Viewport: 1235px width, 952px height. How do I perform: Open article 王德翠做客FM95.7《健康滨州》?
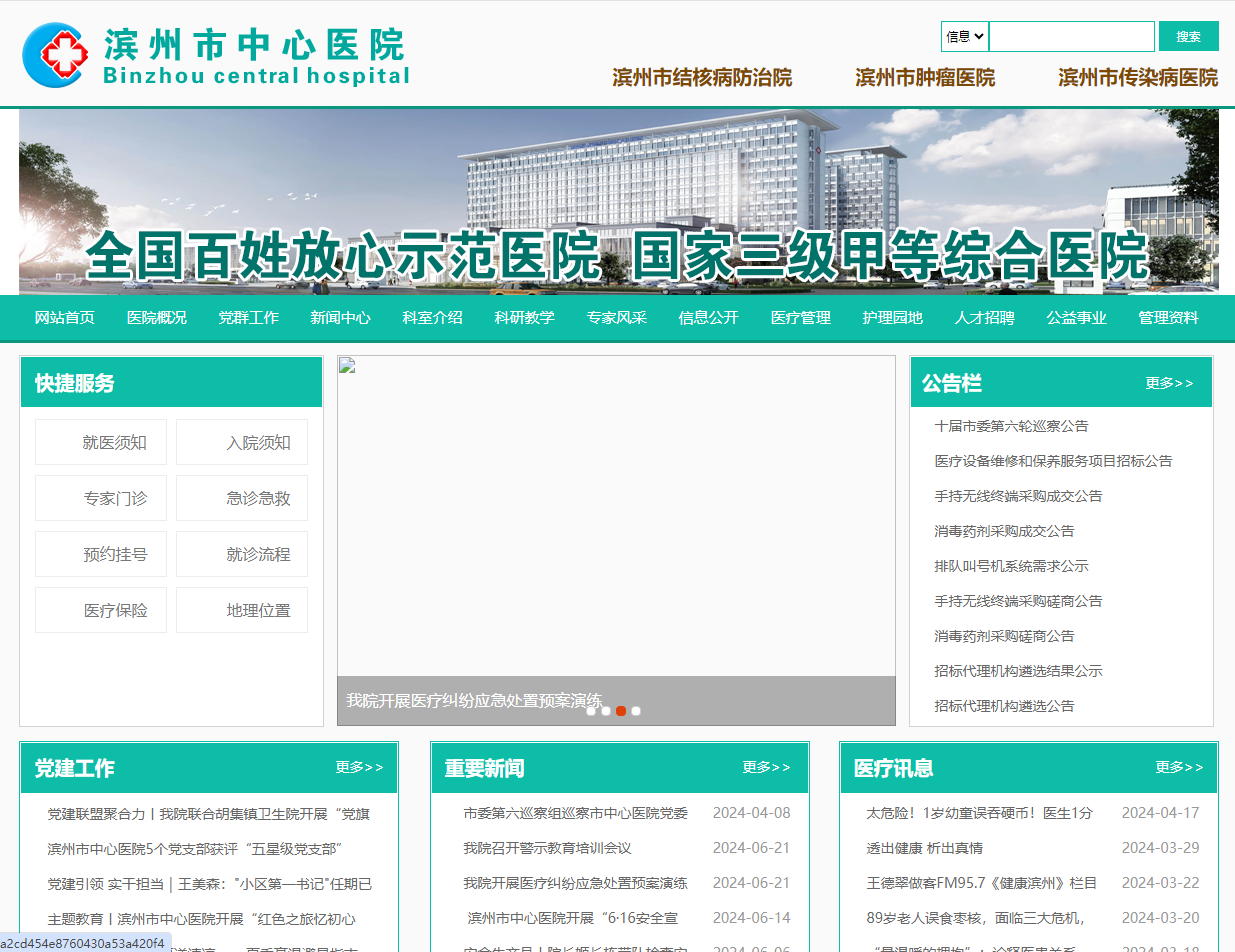click(981, 883)
